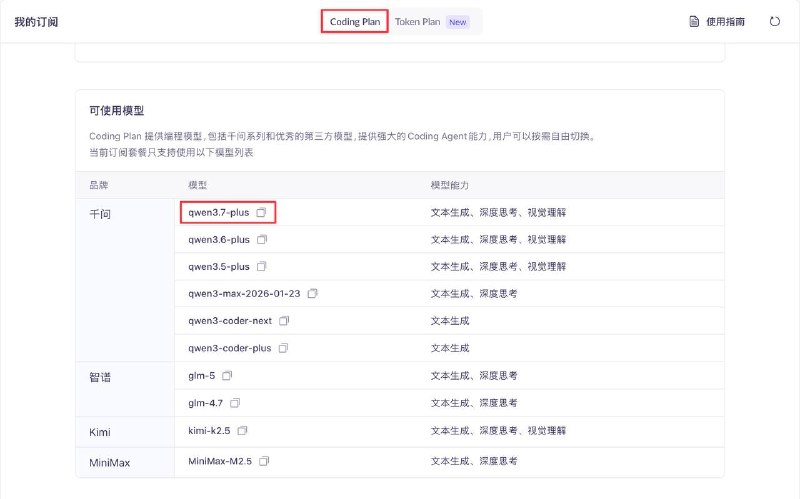Click the capability text in MiniMax-M2.5 row
Viewport: 800px width, 499px height.
pyautogui.click(x=474, y=461)
